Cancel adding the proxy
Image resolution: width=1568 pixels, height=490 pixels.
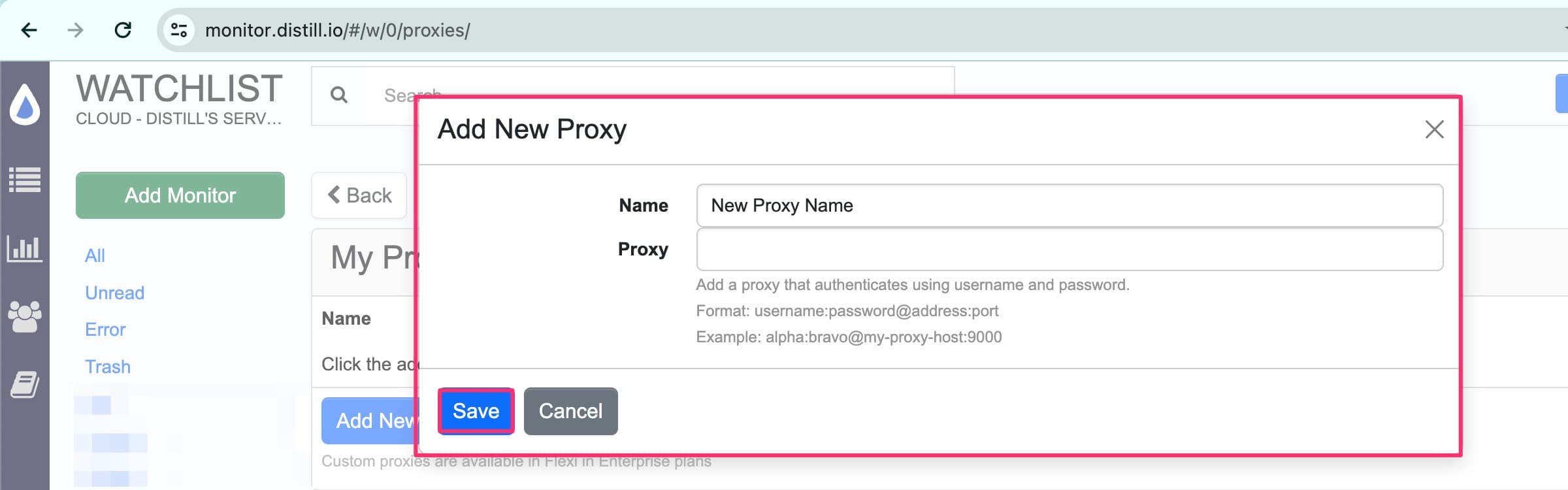click(x=570, y=411)
